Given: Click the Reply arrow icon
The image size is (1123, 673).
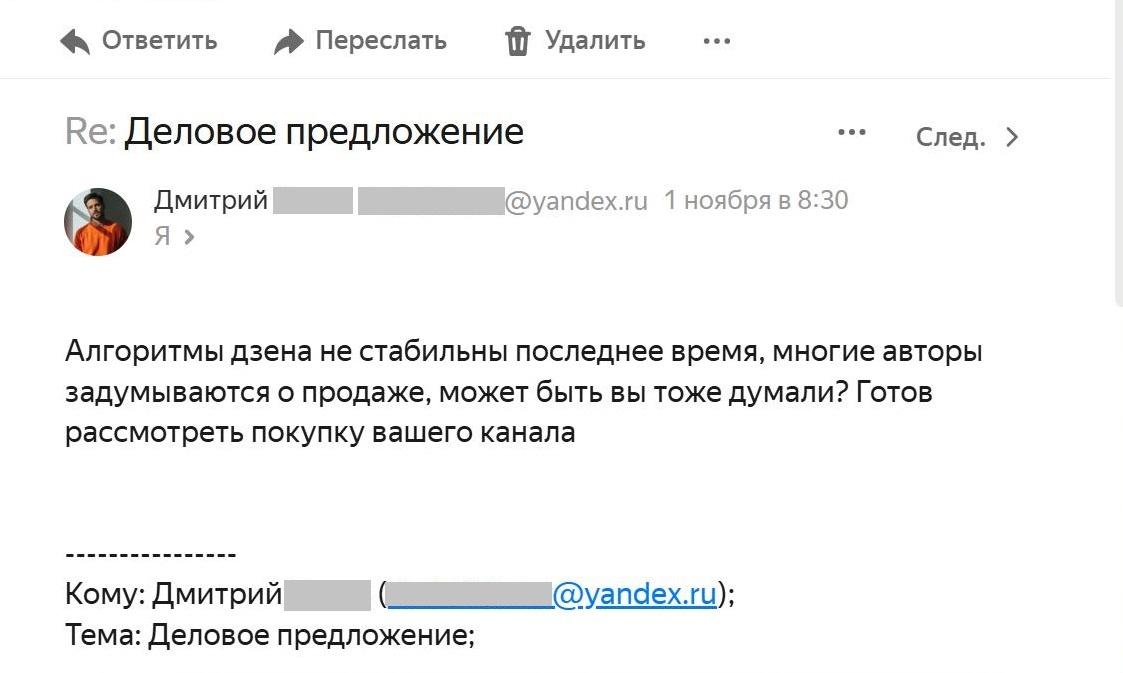Looking at the screenshot, I should [75, 40].
